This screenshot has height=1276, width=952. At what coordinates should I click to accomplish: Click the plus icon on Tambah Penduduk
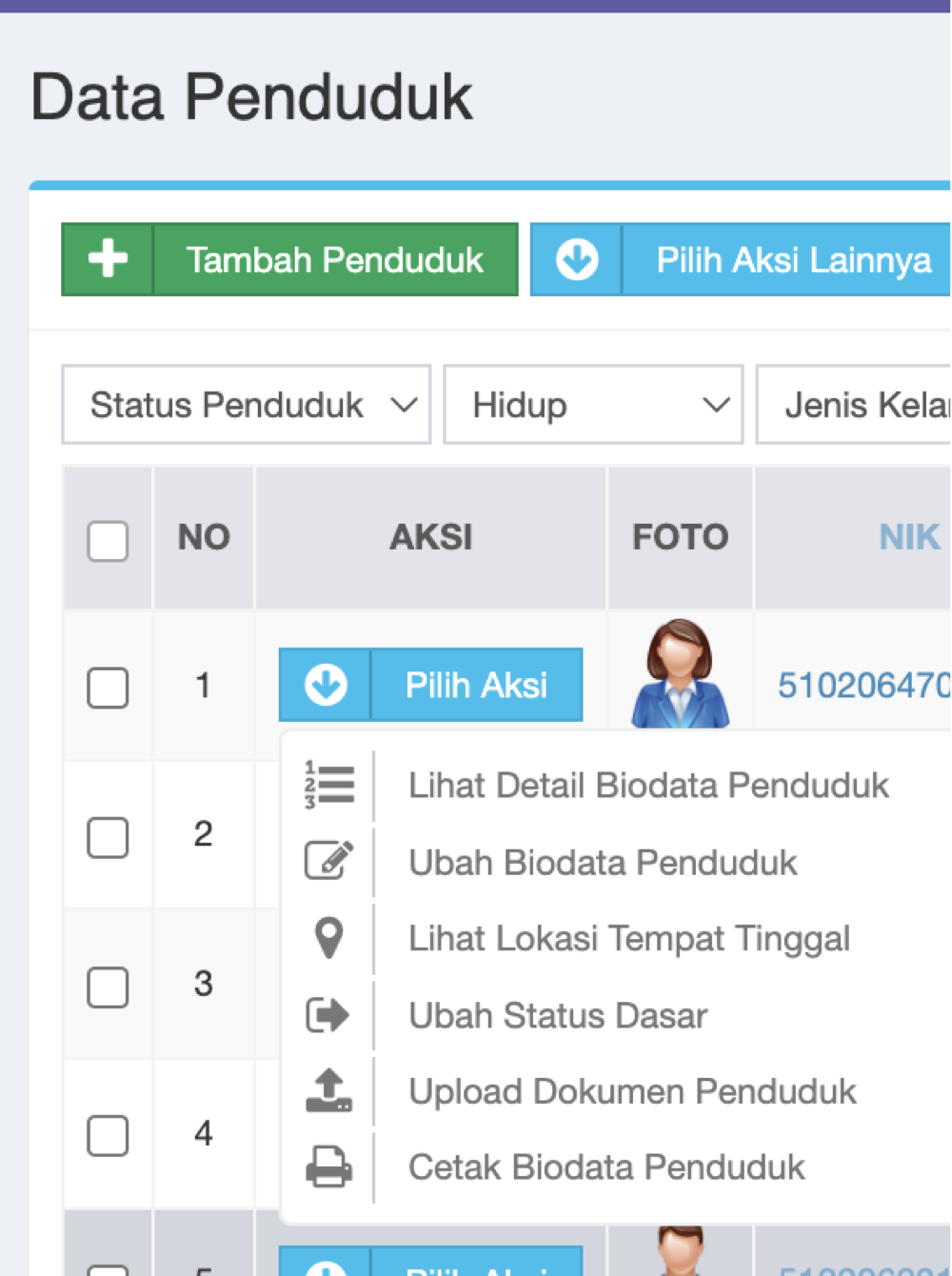[x=107, y=259]
